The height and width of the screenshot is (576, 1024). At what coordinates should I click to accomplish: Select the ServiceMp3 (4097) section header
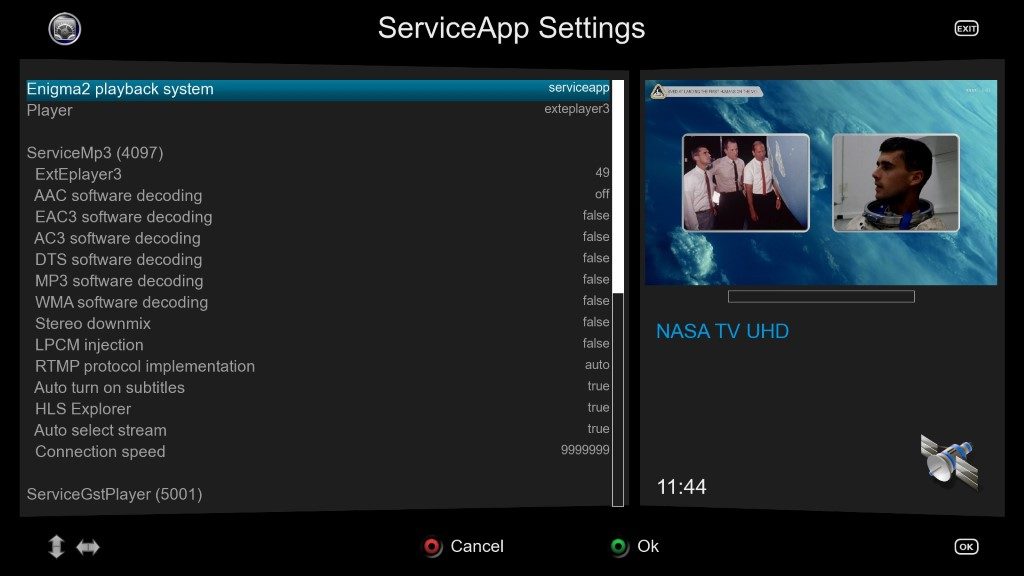click(x=95, y=153)
